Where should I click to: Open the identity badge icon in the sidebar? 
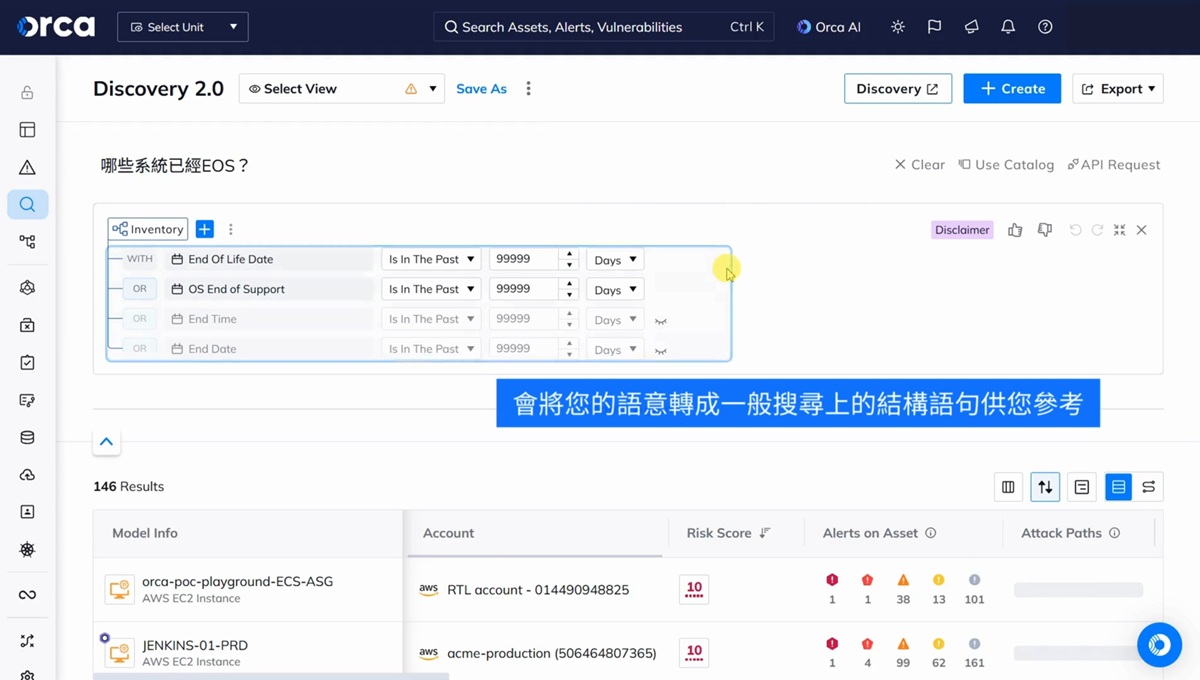(x=27, y=512)
